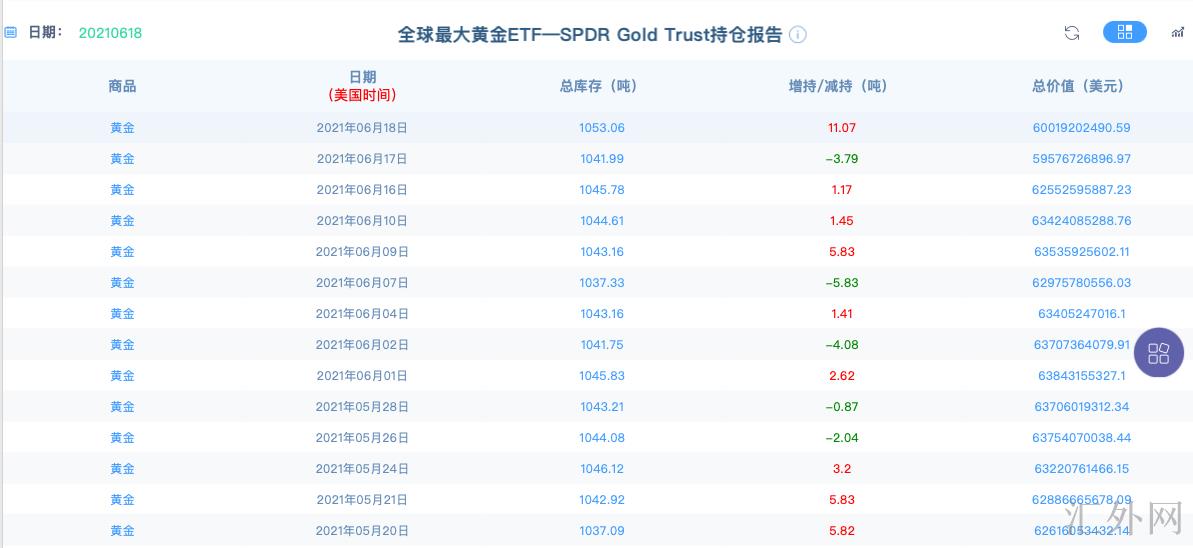Click the 总库存（吨） column header
The height and width of the screenshot is (548, 1193).
[598, 86]
